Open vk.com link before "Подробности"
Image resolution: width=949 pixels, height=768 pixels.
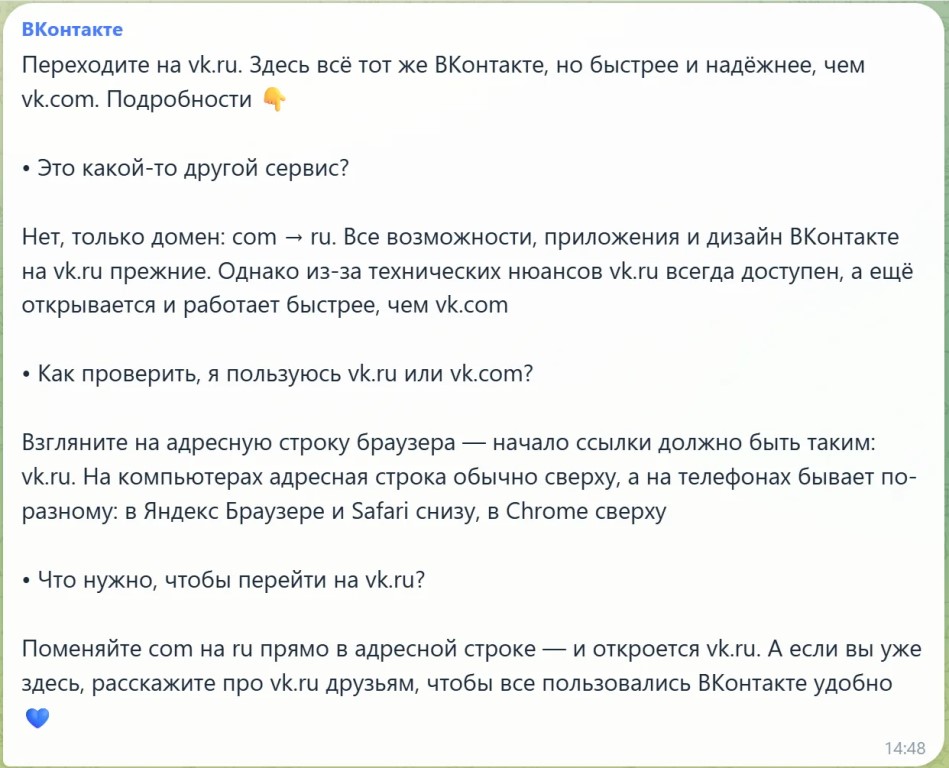pos(59,99)
